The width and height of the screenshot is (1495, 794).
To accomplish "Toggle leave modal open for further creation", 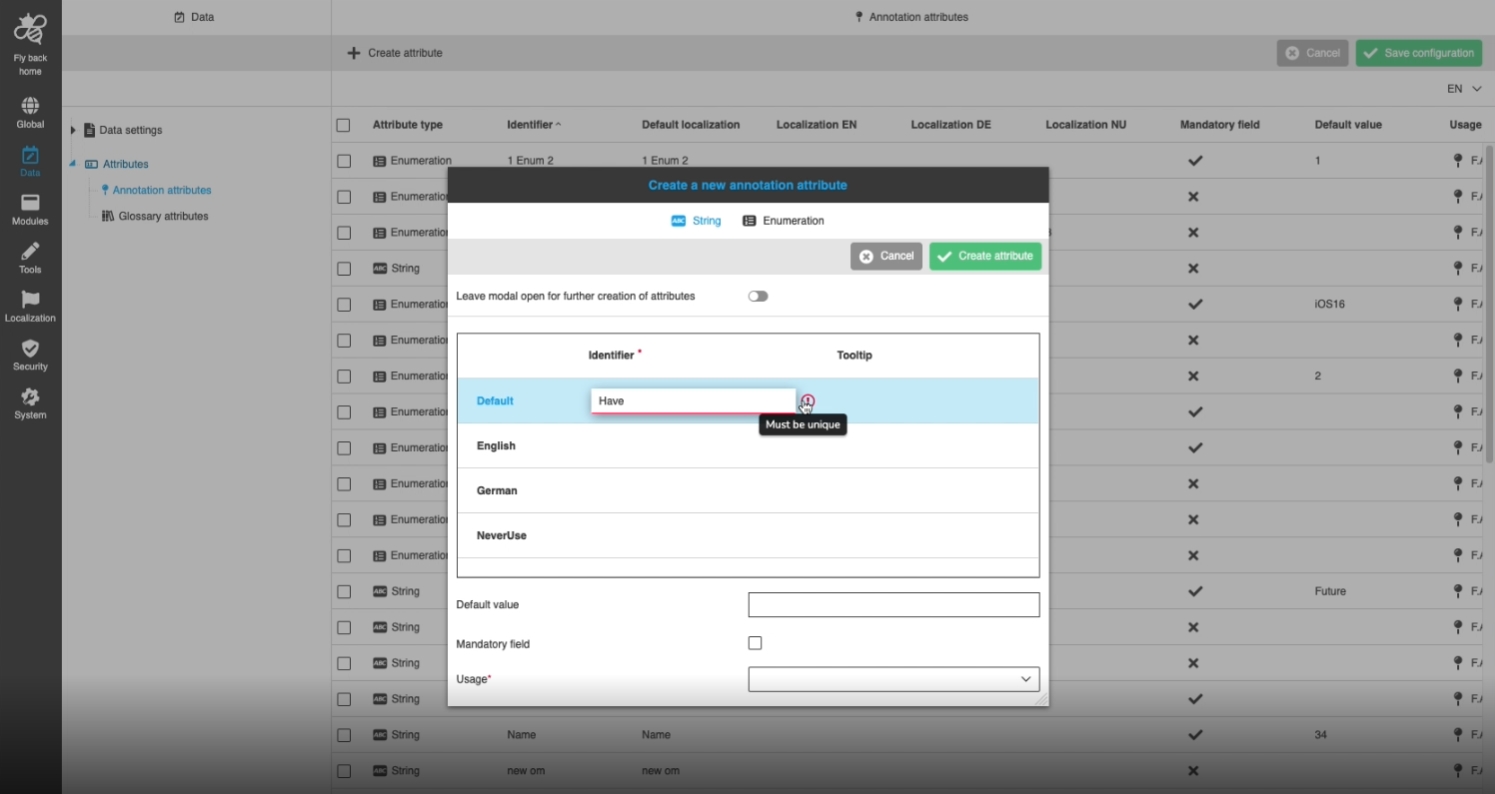I will pos(758,296).
